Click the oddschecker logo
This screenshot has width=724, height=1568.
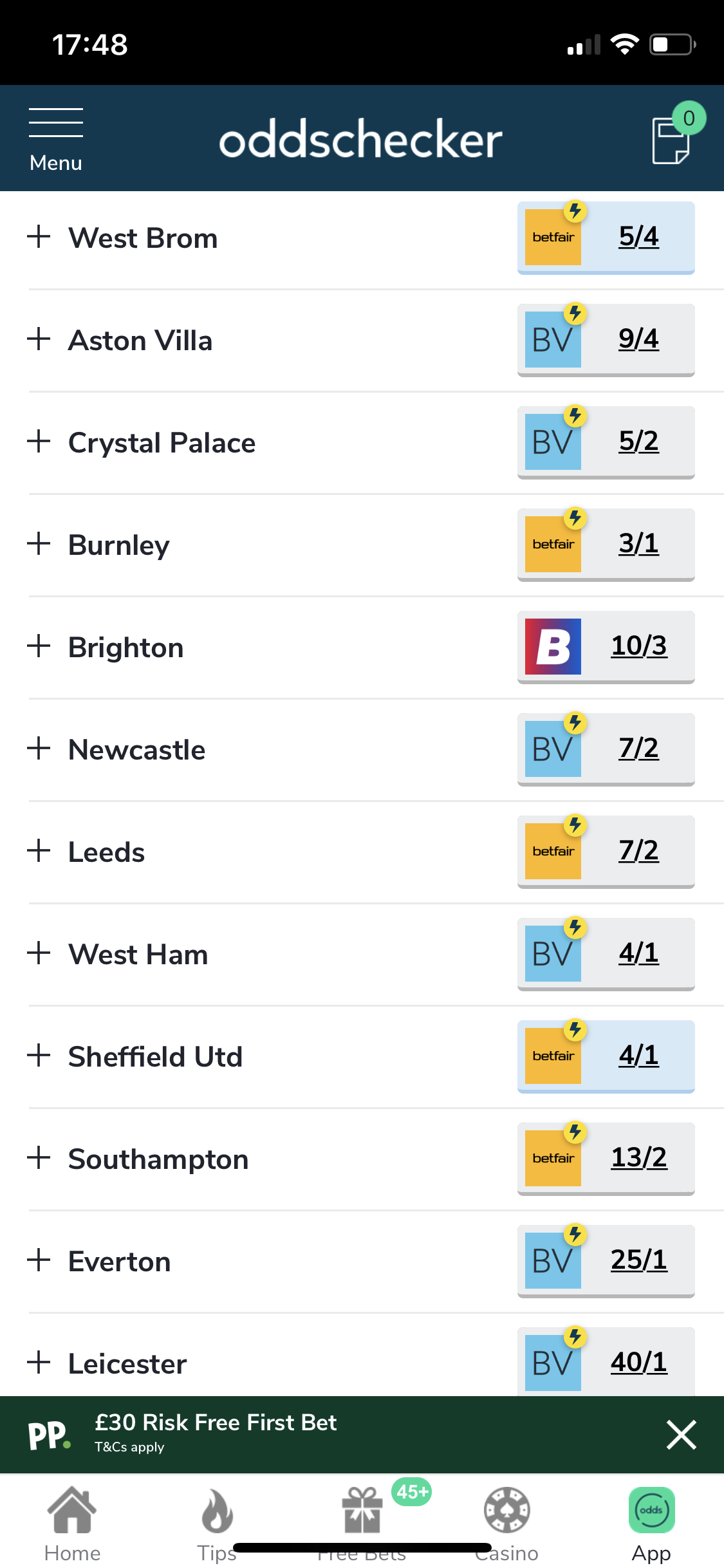(360, 138)
